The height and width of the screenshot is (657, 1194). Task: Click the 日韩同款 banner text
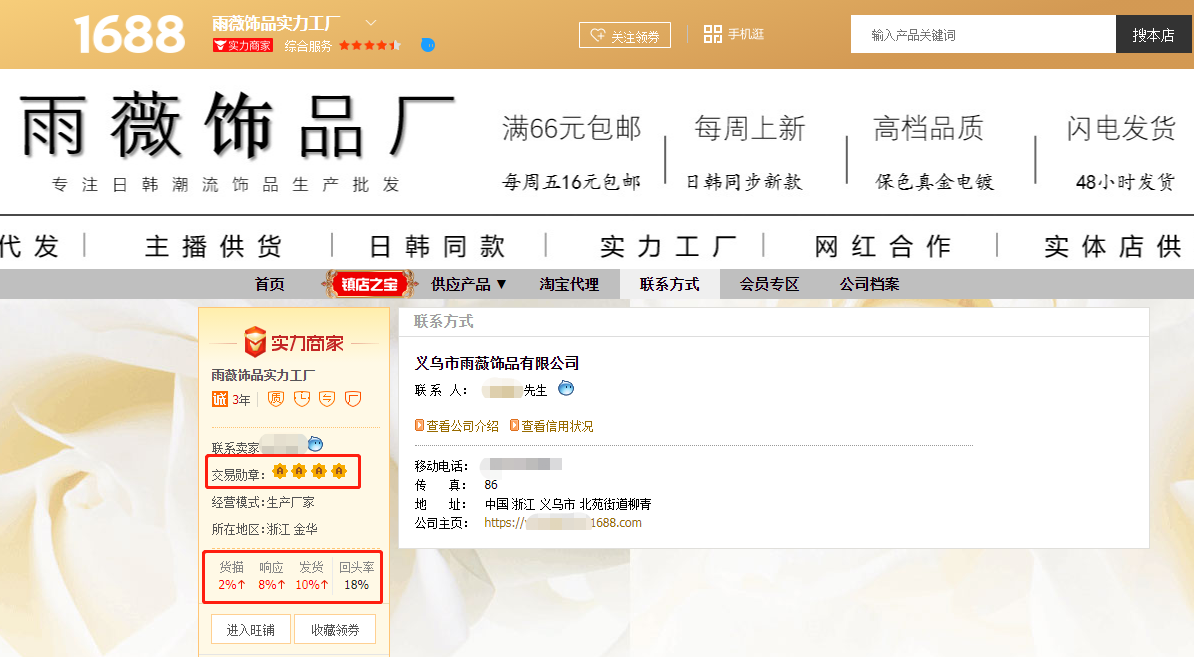pyautogui.click(x=437, y=246)
